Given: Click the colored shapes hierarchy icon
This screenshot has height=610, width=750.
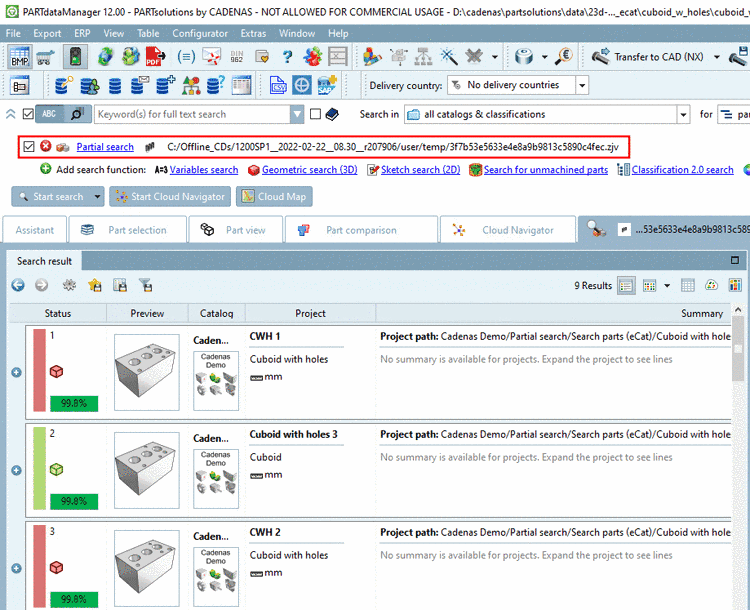Looking at the screenshot, I should point(191,86).
